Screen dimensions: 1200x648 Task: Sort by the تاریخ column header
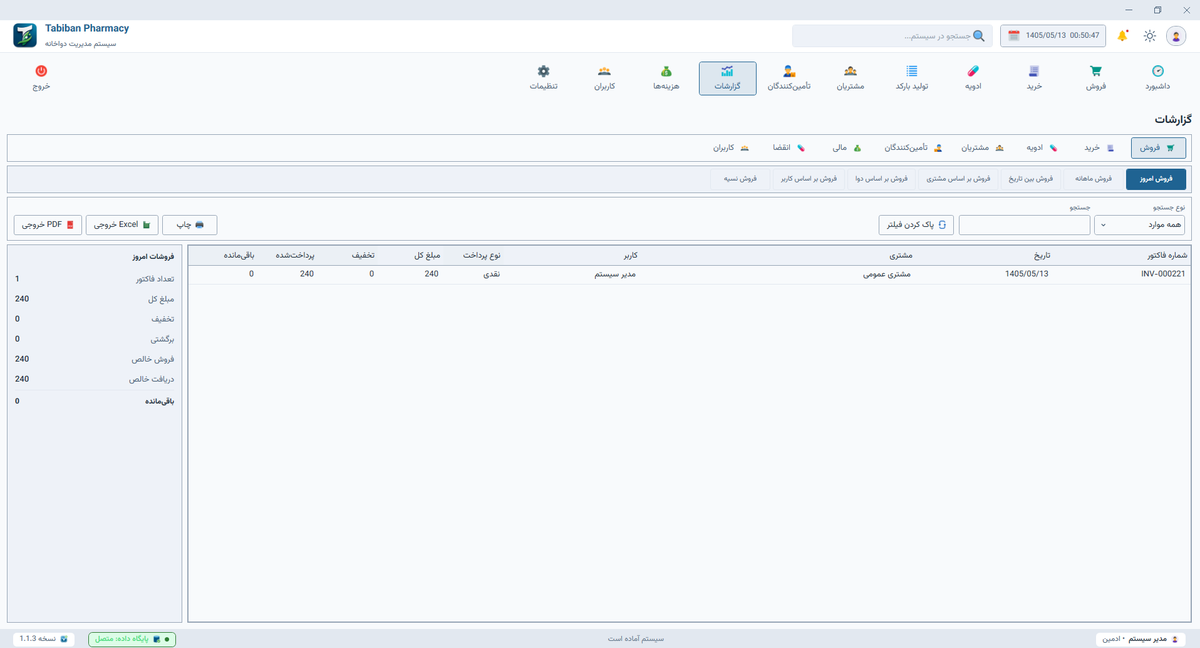tap(1042, 255)
